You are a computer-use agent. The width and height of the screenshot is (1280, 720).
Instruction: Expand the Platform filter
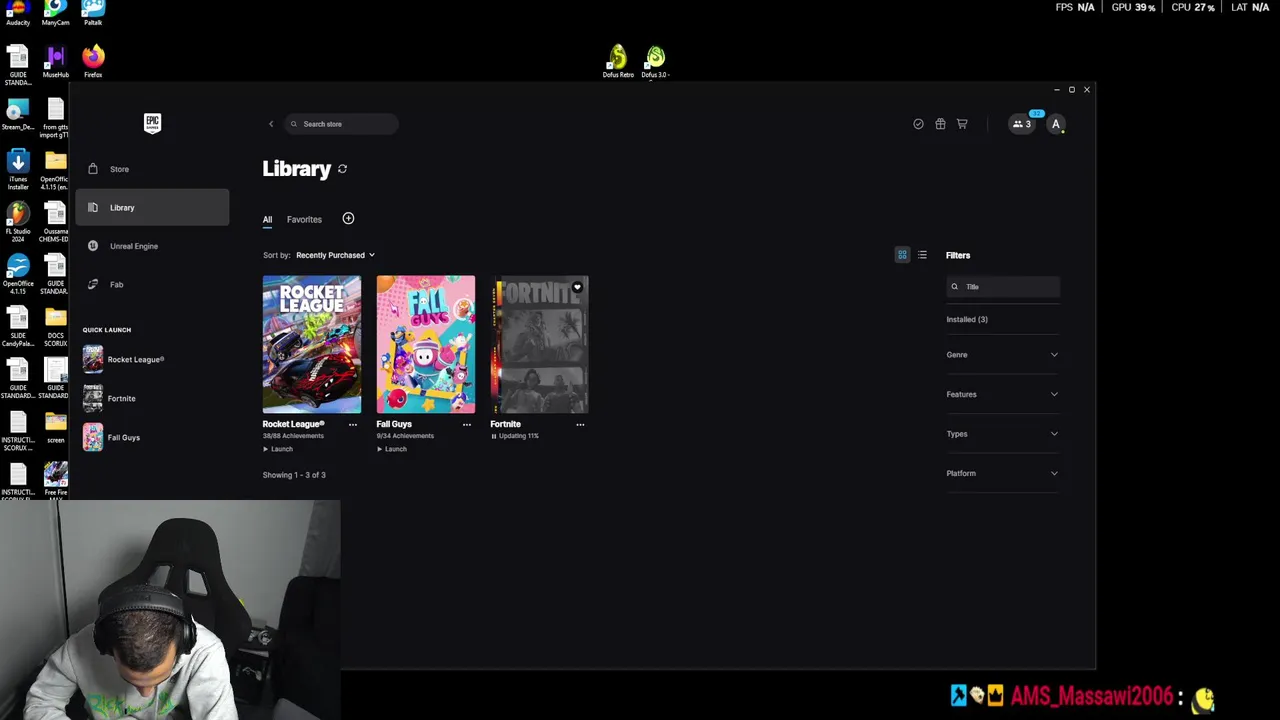1002,473
